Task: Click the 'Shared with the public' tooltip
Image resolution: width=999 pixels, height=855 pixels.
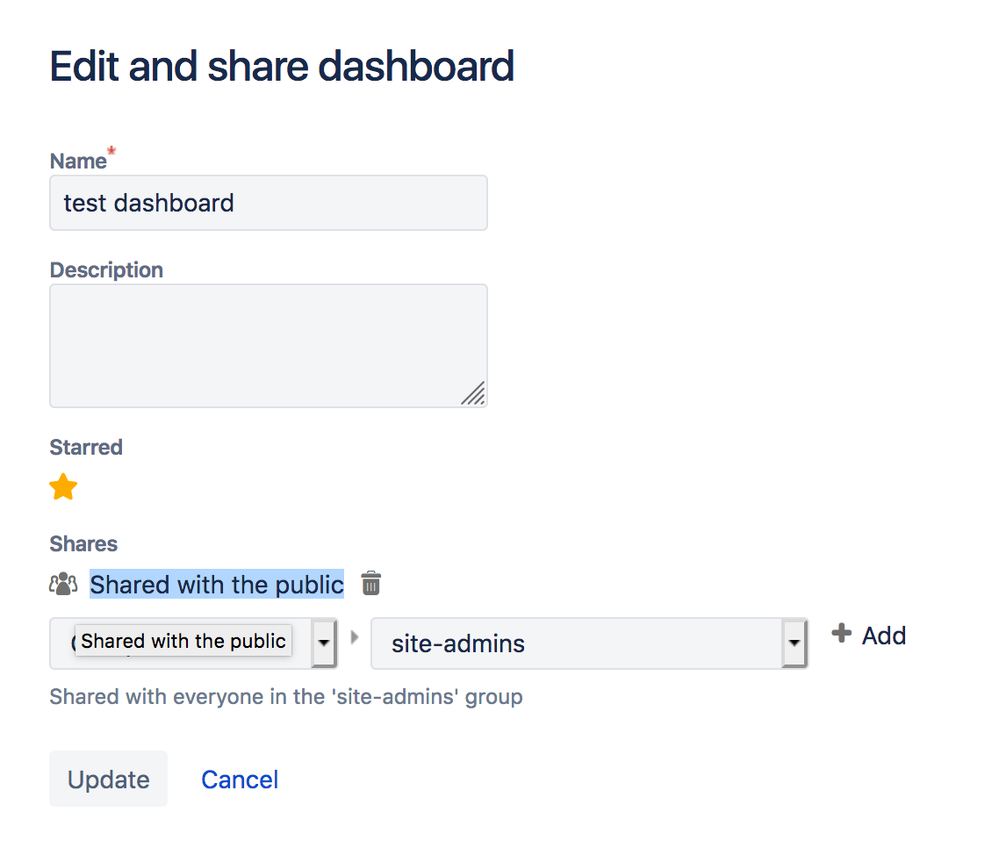Action: [x=183, y=641]
